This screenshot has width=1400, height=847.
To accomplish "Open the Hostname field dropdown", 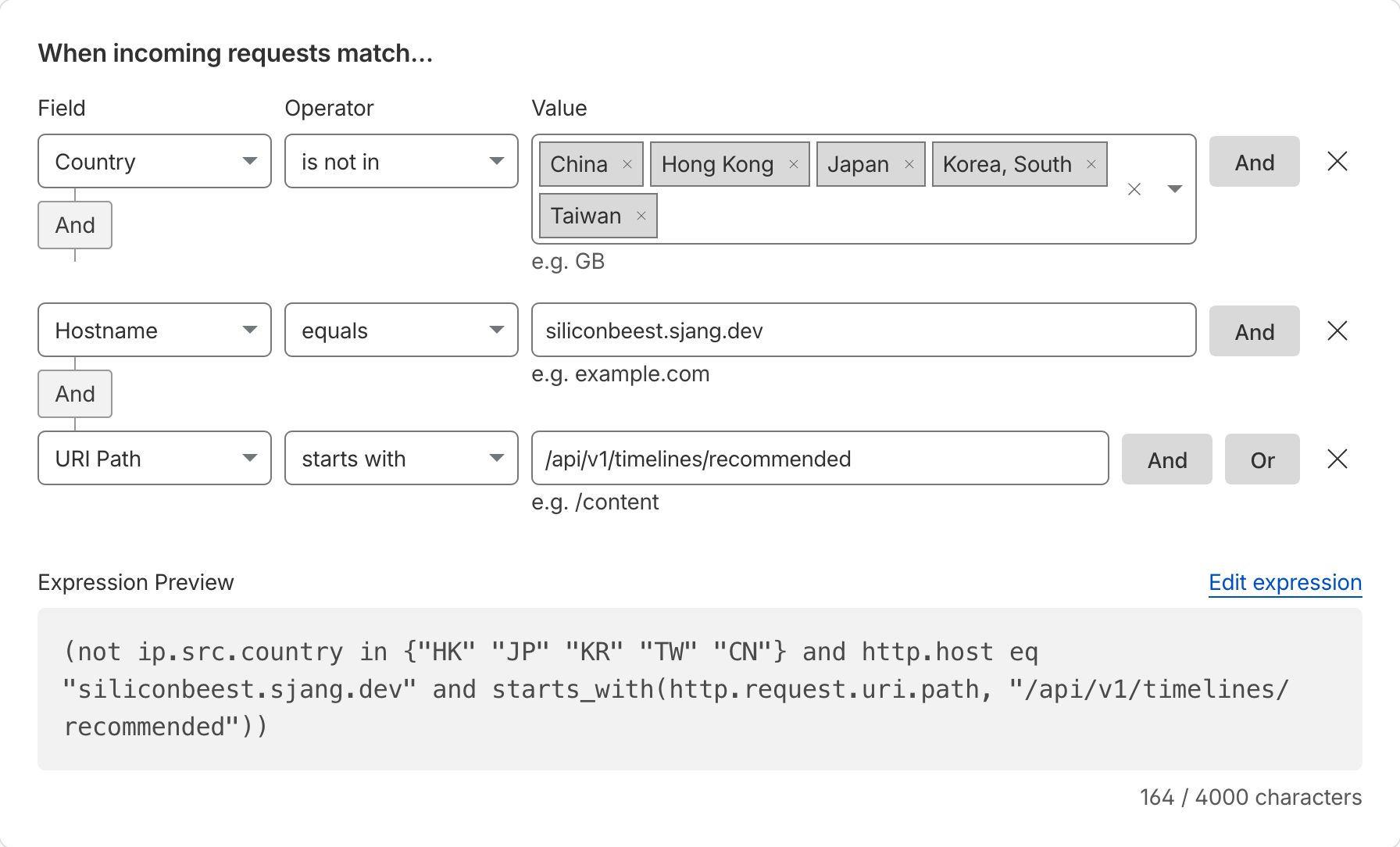I will point(155,330).
